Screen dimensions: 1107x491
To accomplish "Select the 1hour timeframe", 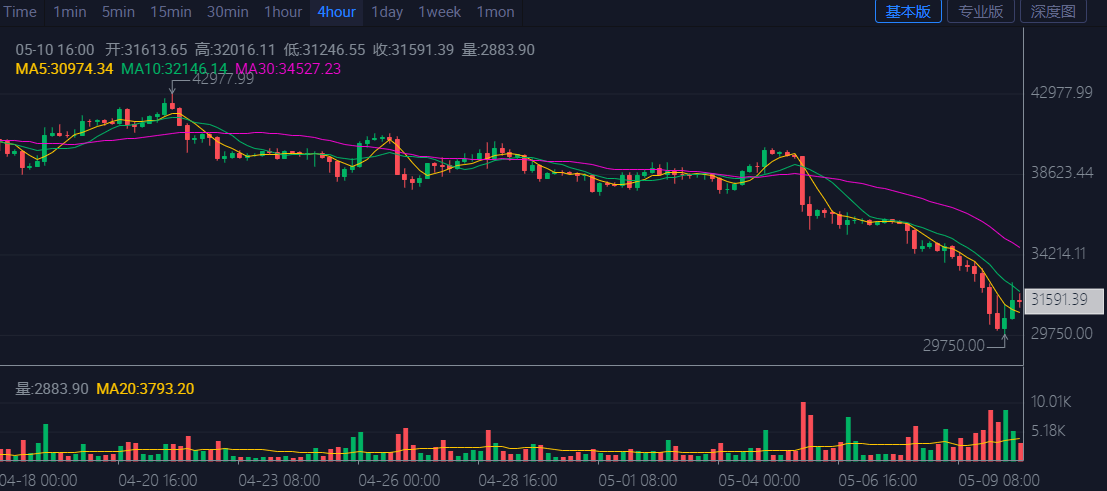I will (x=283, y=12).
